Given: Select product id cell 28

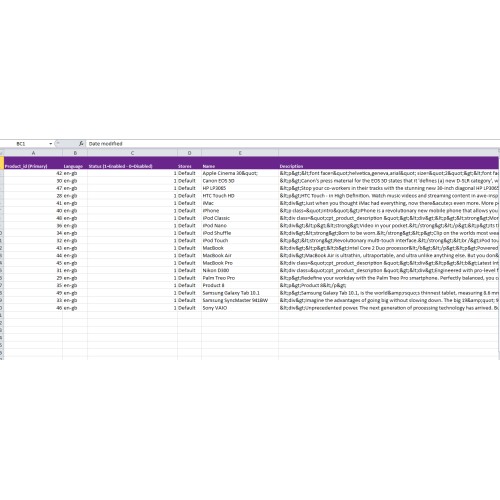Looking at the screenshot, I should click(33, 196).
